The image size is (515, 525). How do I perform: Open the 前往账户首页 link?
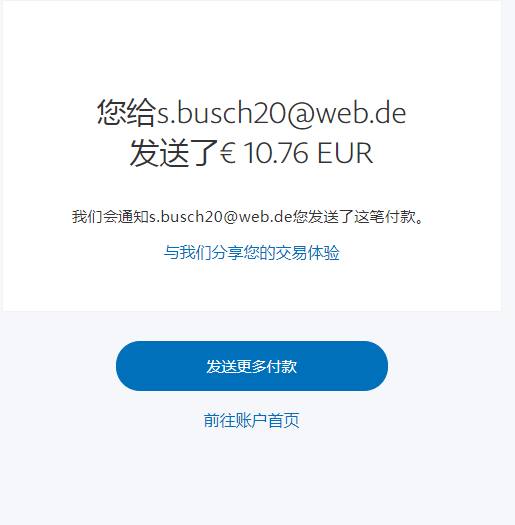pyautogui.click(x=251, y=420)
